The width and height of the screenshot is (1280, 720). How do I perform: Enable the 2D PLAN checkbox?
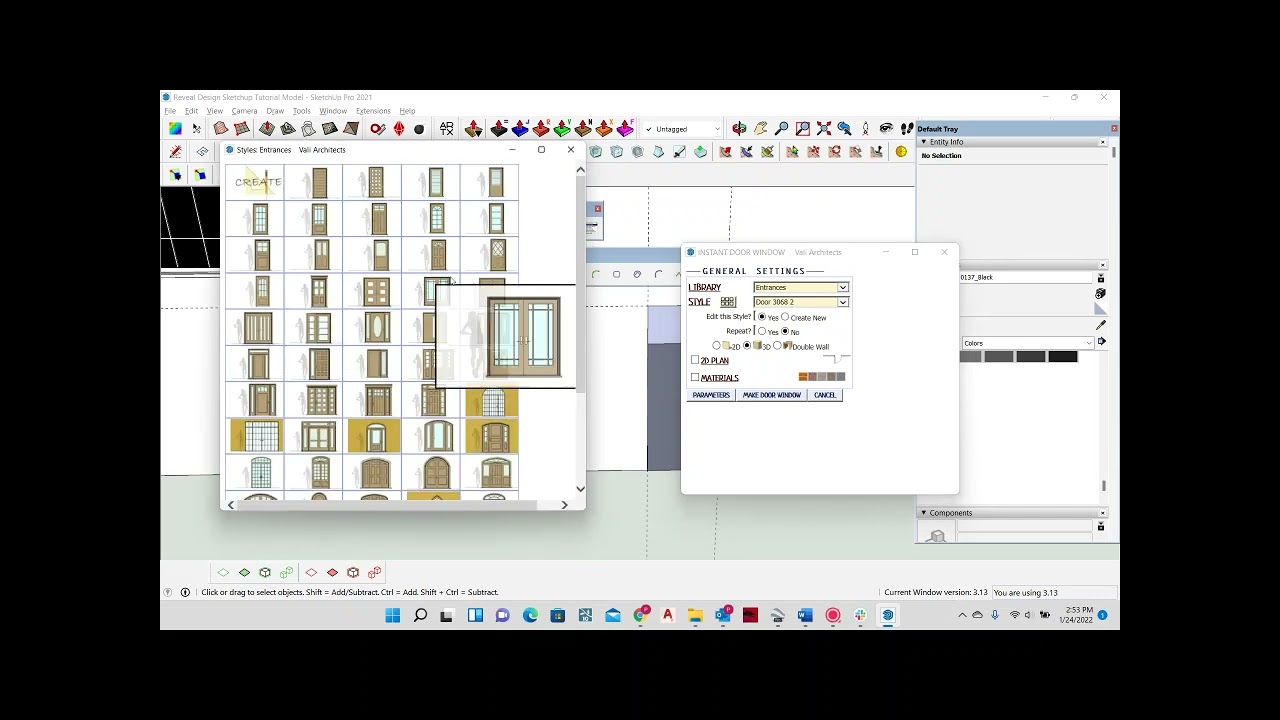coord(695,360)
